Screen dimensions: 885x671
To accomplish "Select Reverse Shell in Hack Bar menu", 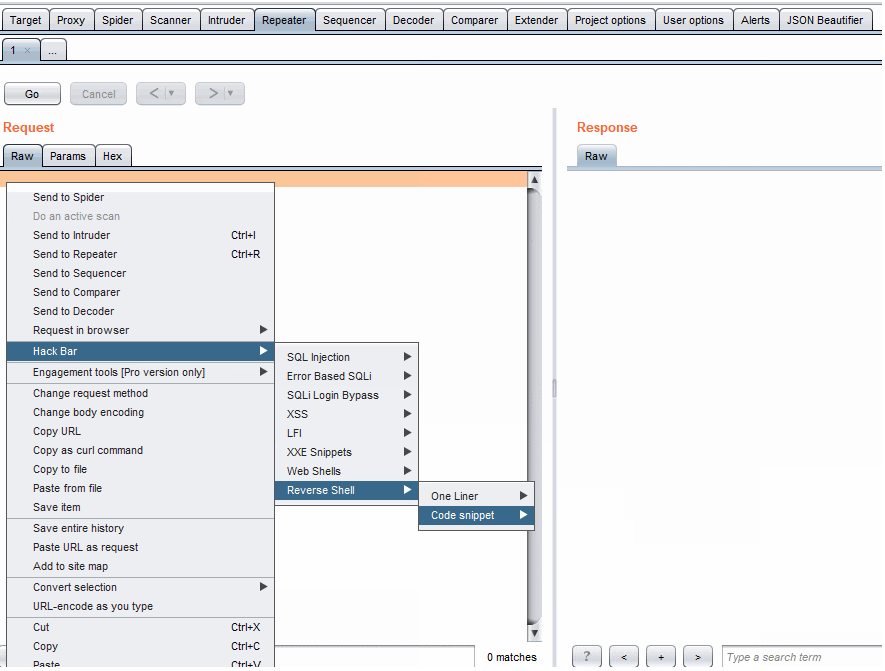I will 347,490.
